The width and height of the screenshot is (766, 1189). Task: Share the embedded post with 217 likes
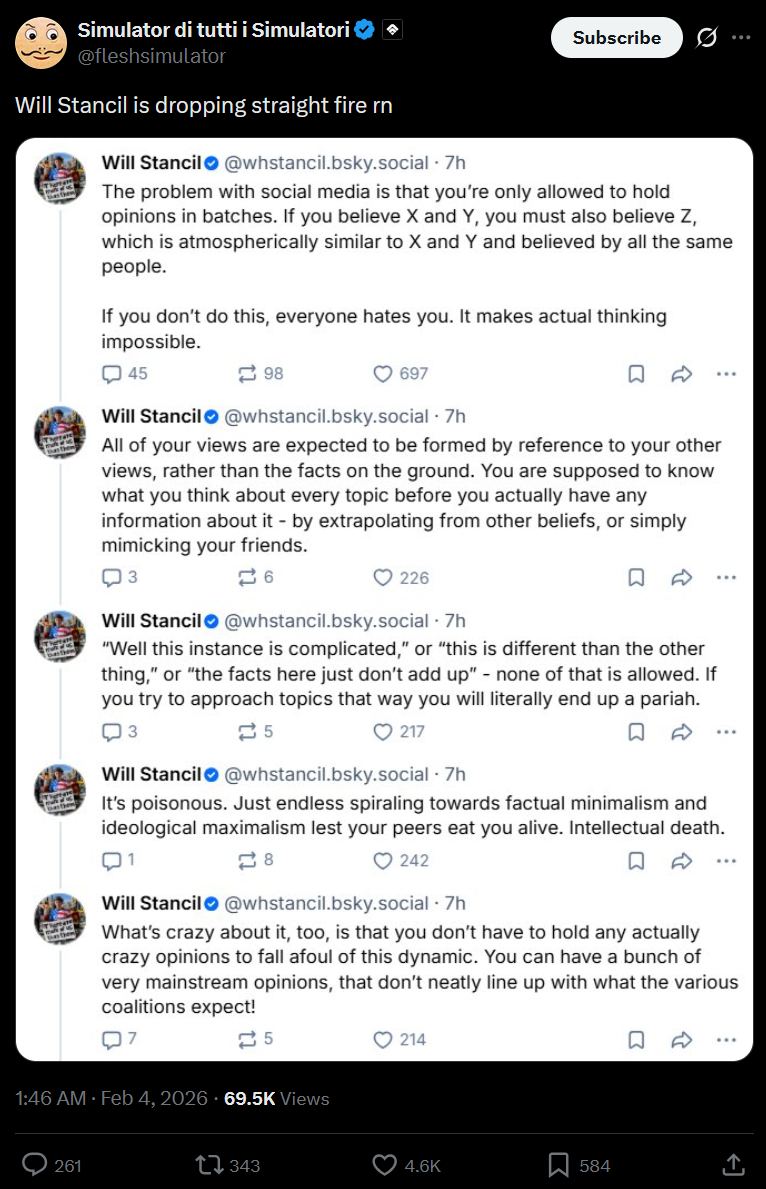(682, 732)
